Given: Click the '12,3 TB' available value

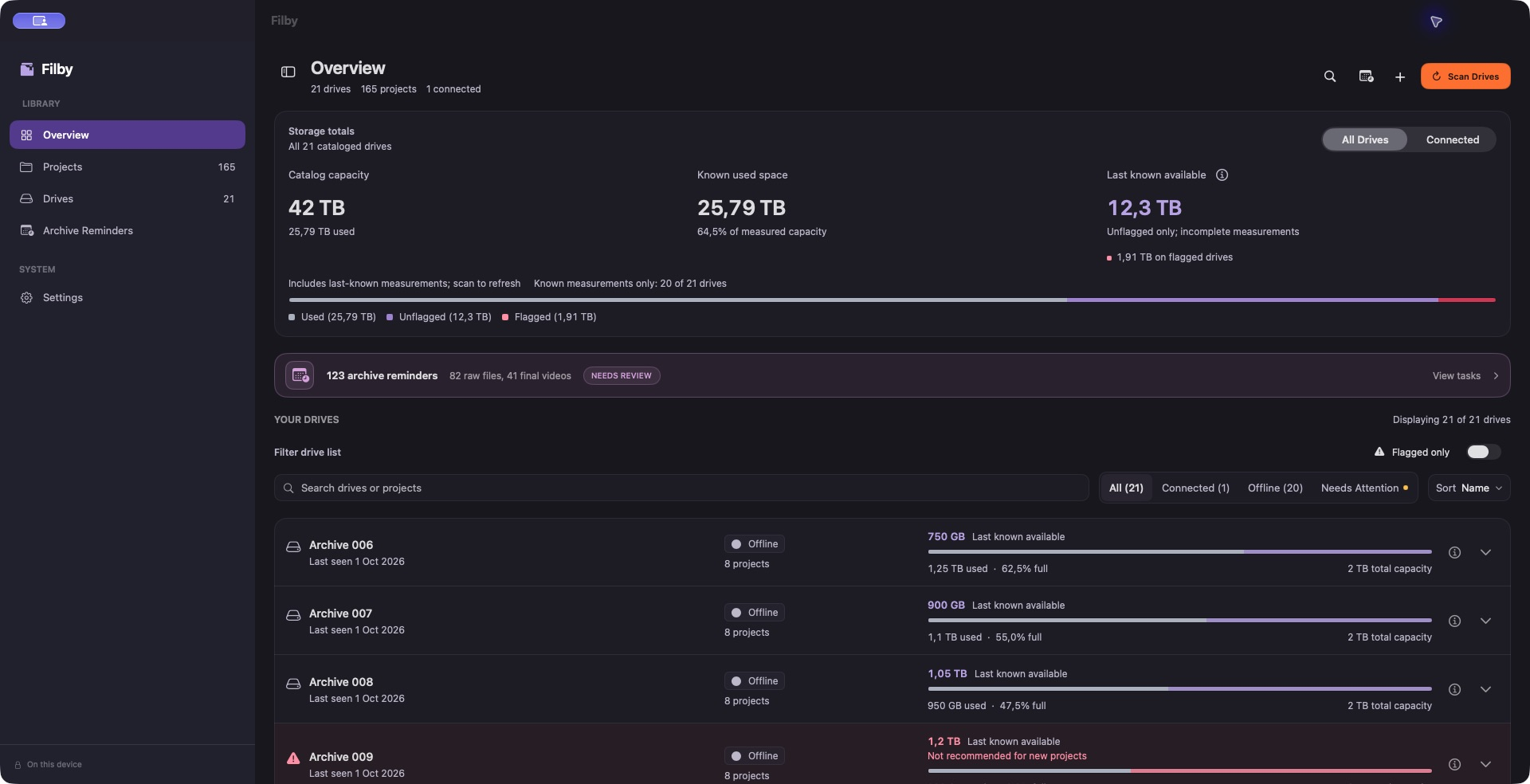Looking at the screenshot, I should coord(1144,208).
